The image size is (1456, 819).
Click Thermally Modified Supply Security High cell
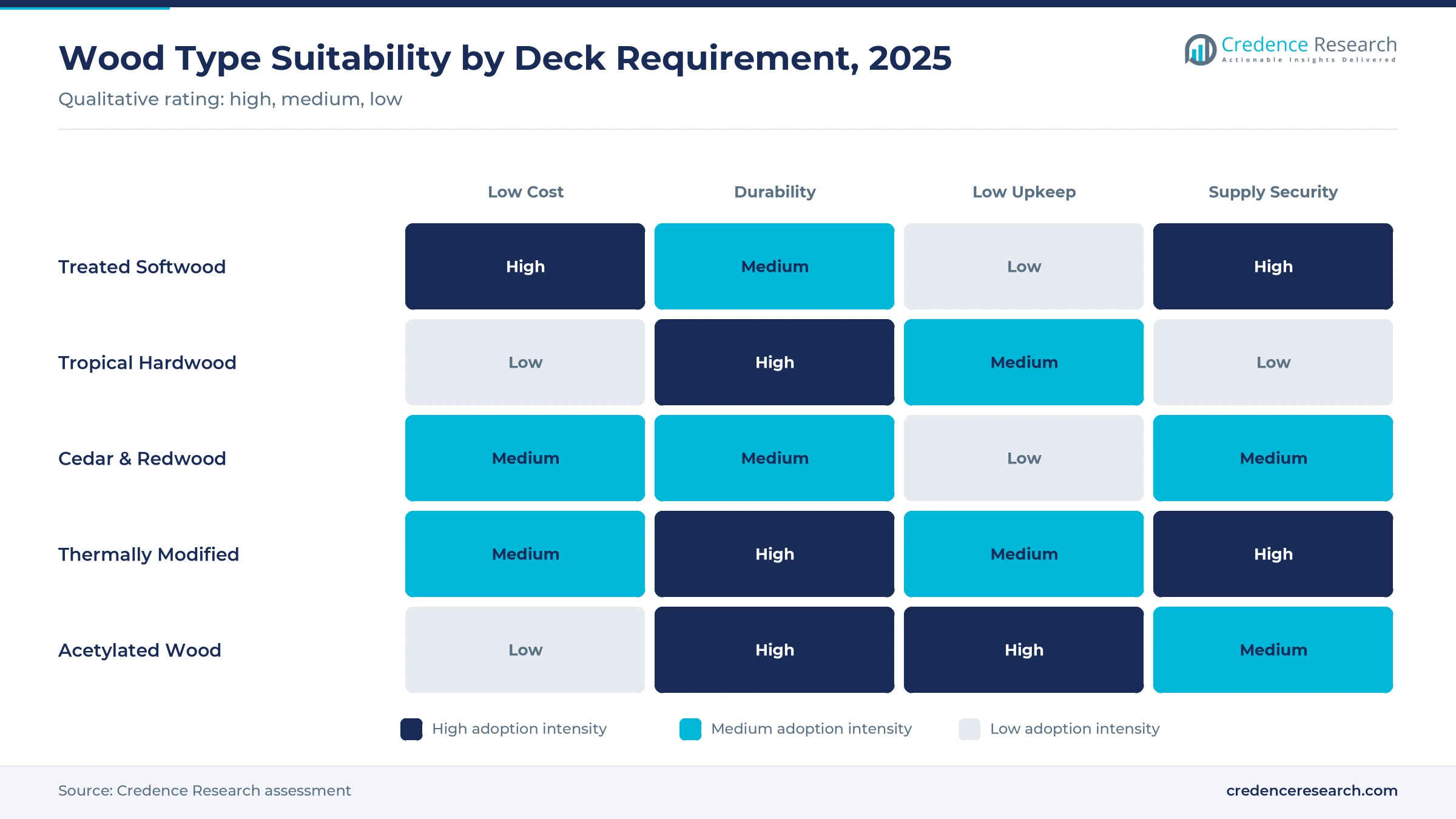point(1273,554)
